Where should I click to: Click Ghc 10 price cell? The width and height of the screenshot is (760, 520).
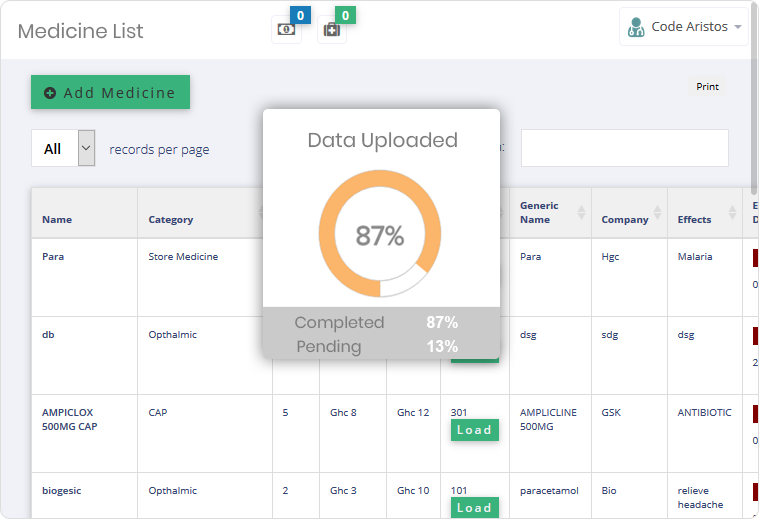(x=413, y=496)
